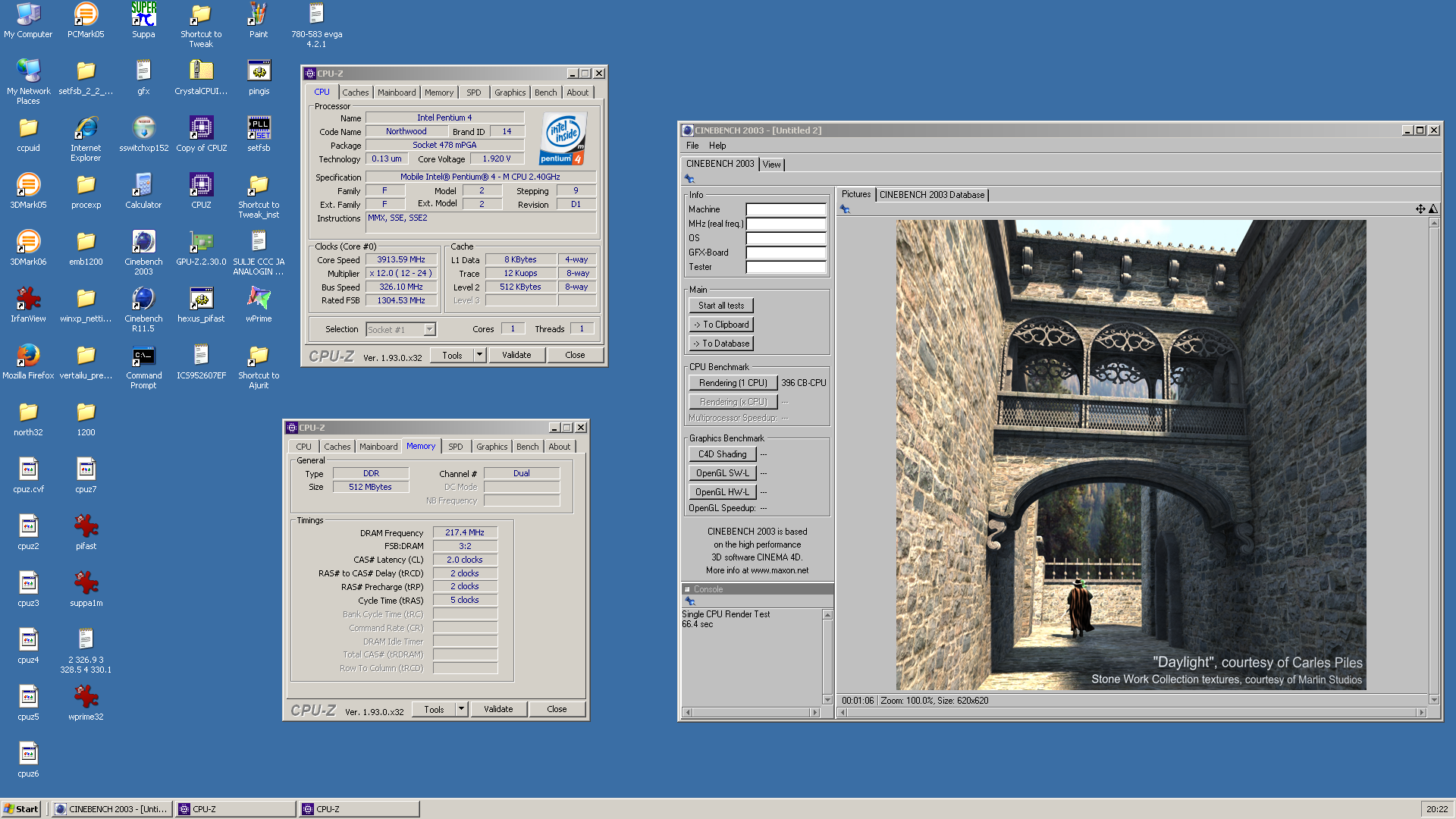The height and width of the screenshot is (819, 1456).
Task: Click into the GFX-Board input field
Action: [786, 253]
